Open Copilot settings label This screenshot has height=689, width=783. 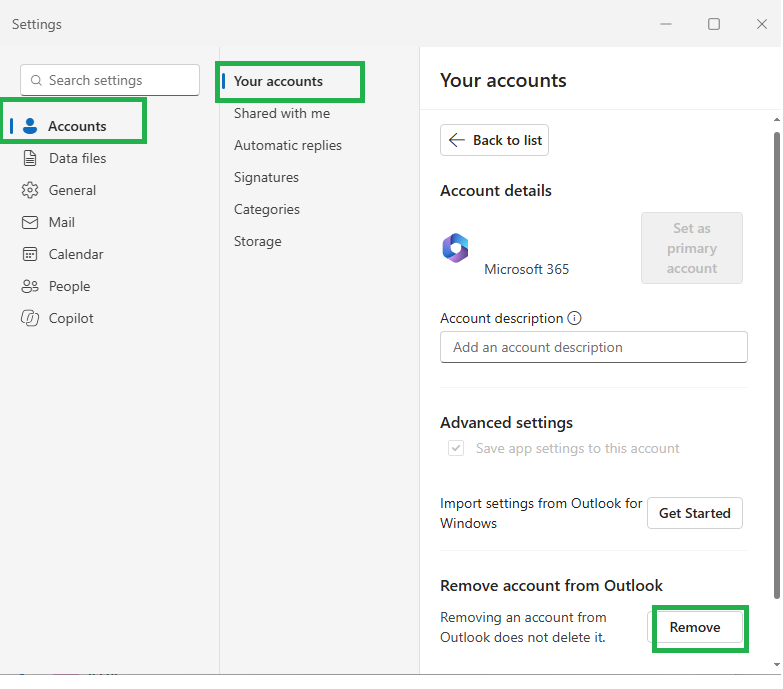[71, 318]
